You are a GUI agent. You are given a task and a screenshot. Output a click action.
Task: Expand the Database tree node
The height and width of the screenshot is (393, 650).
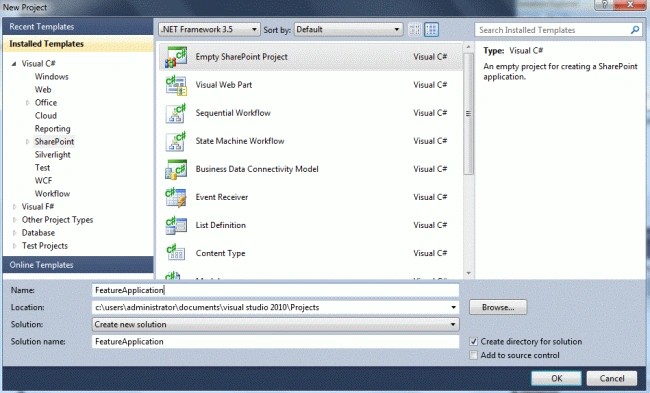point(15,233)
